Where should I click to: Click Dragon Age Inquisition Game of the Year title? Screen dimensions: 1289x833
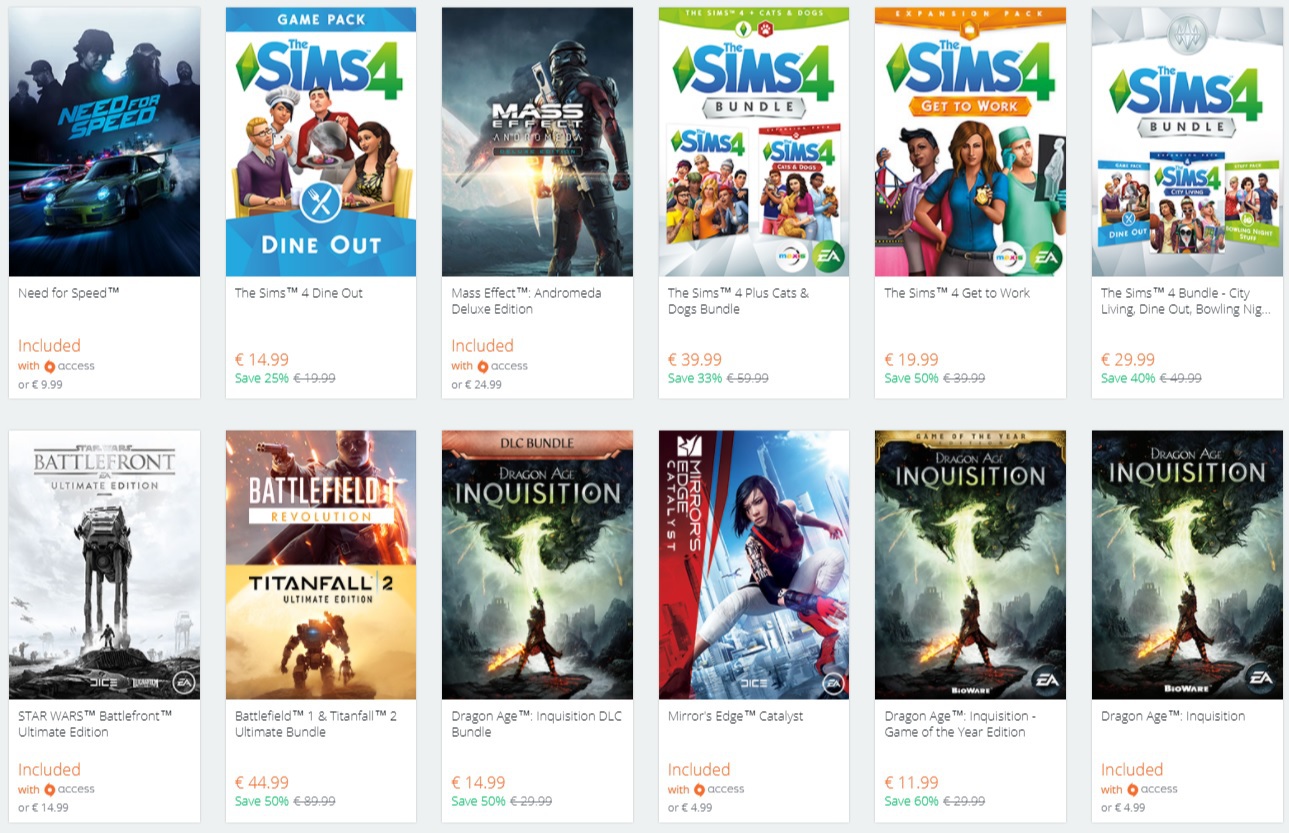click(960, 724)
